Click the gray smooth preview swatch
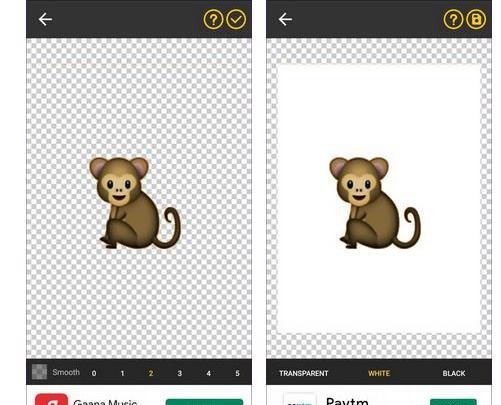The image size is (501, 405). [x=39, y=372]
